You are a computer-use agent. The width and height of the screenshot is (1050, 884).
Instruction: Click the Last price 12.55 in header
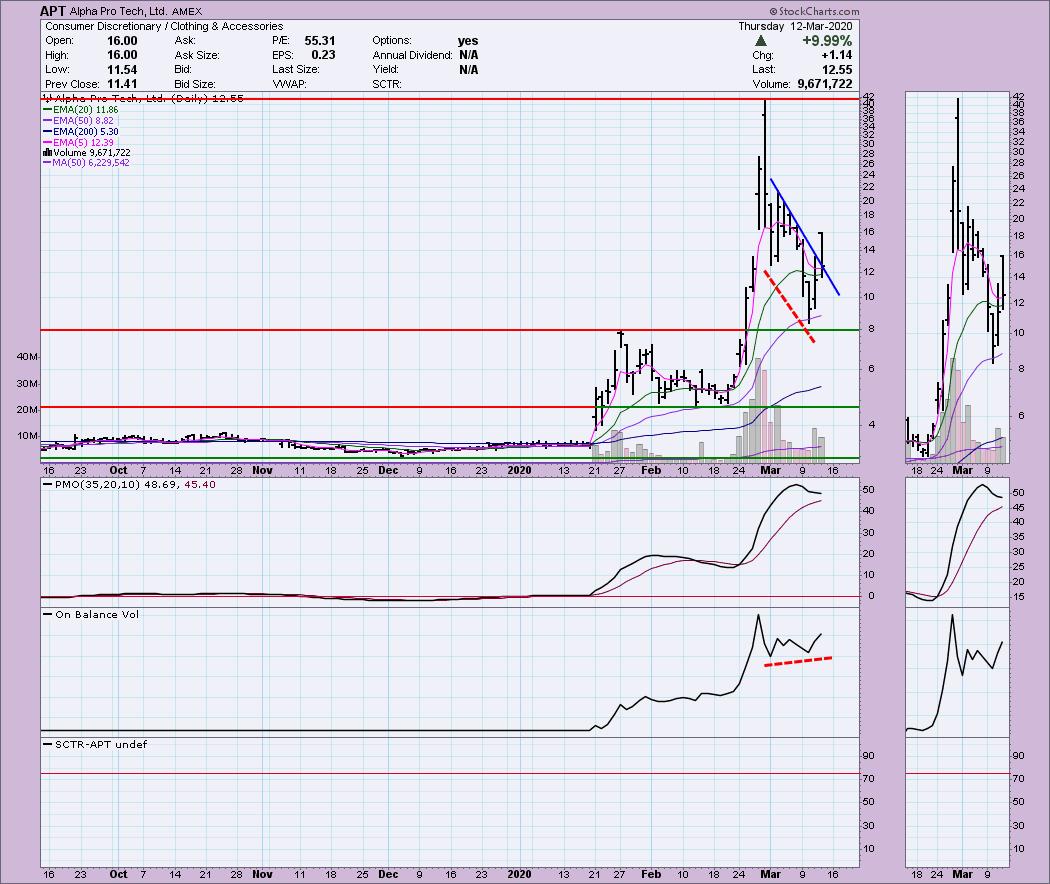838,70
